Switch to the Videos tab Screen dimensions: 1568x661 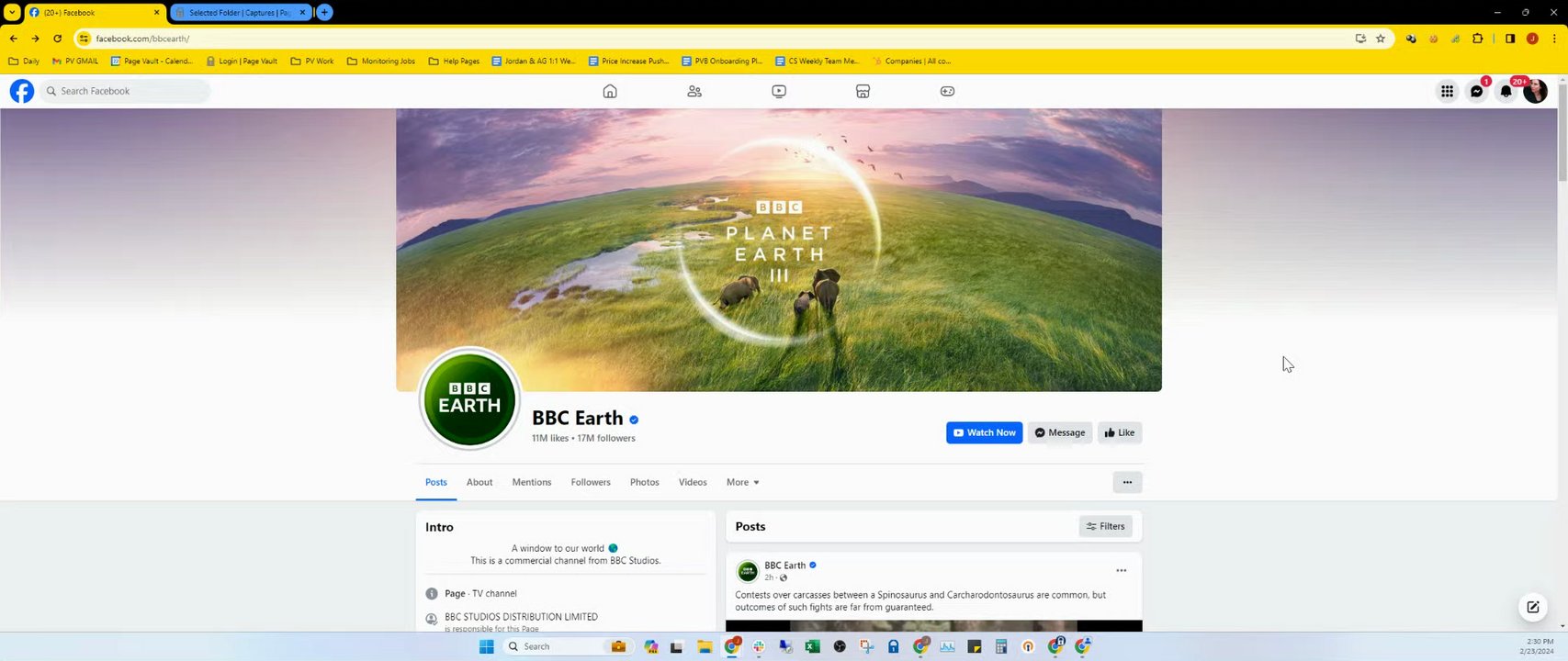tap(693, 482)
